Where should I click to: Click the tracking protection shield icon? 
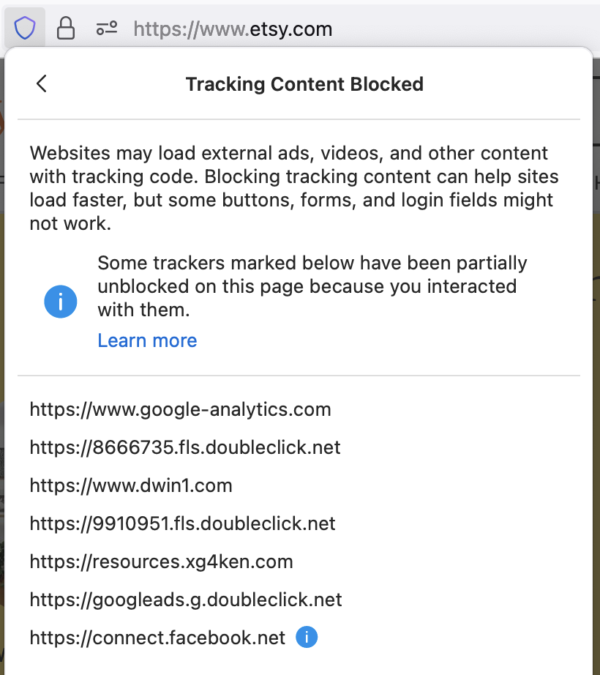[x=25, y=29]
